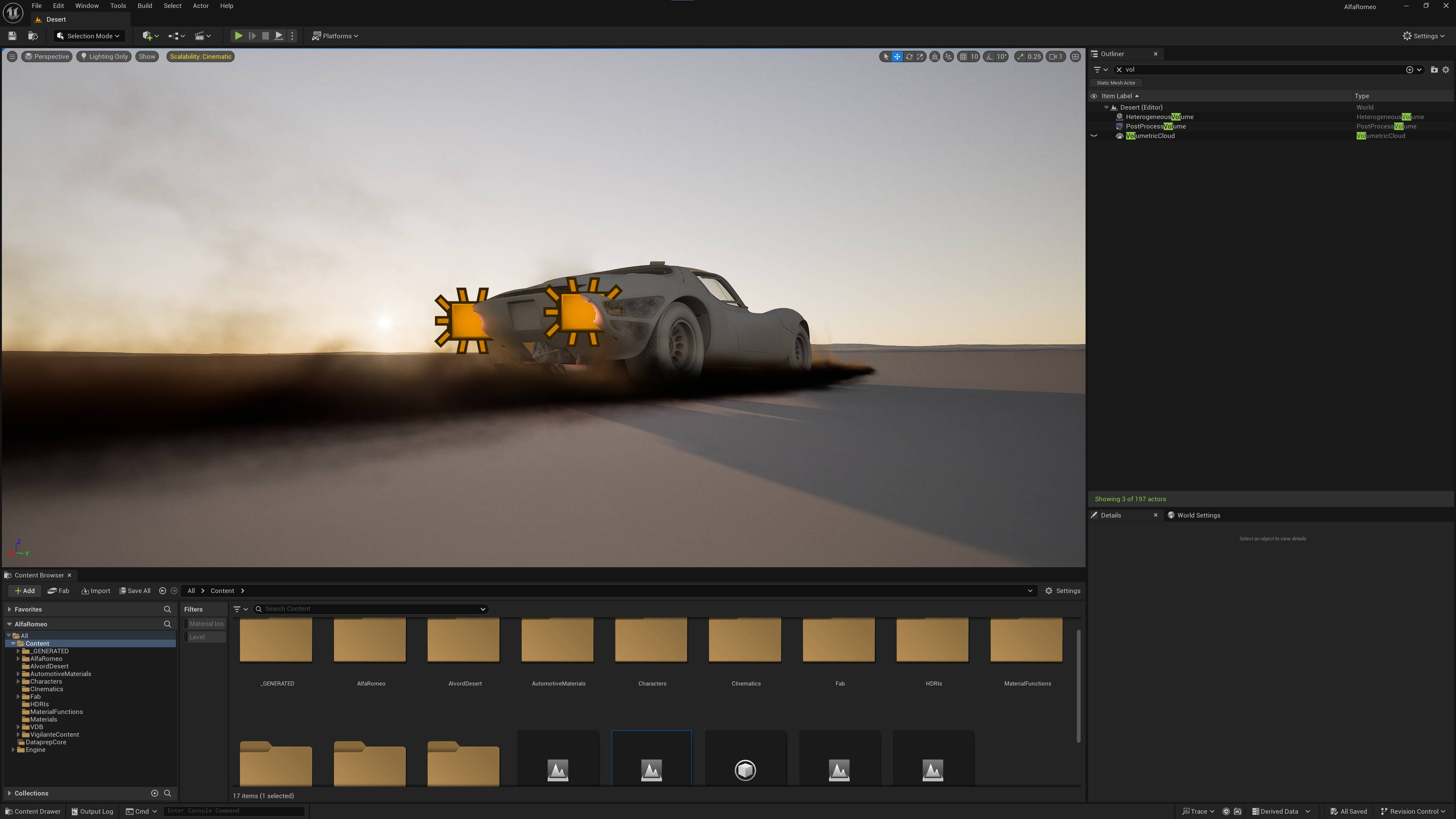The height and width of the screenshot is (819, 1456).
Task: Clear the Outliner search text
Action: click(1119, 69)
